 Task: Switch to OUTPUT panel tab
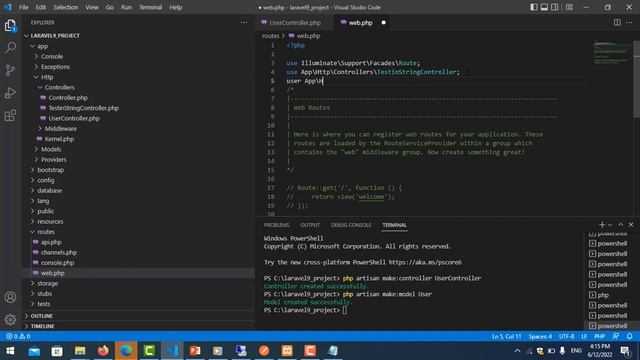point(310,225)
